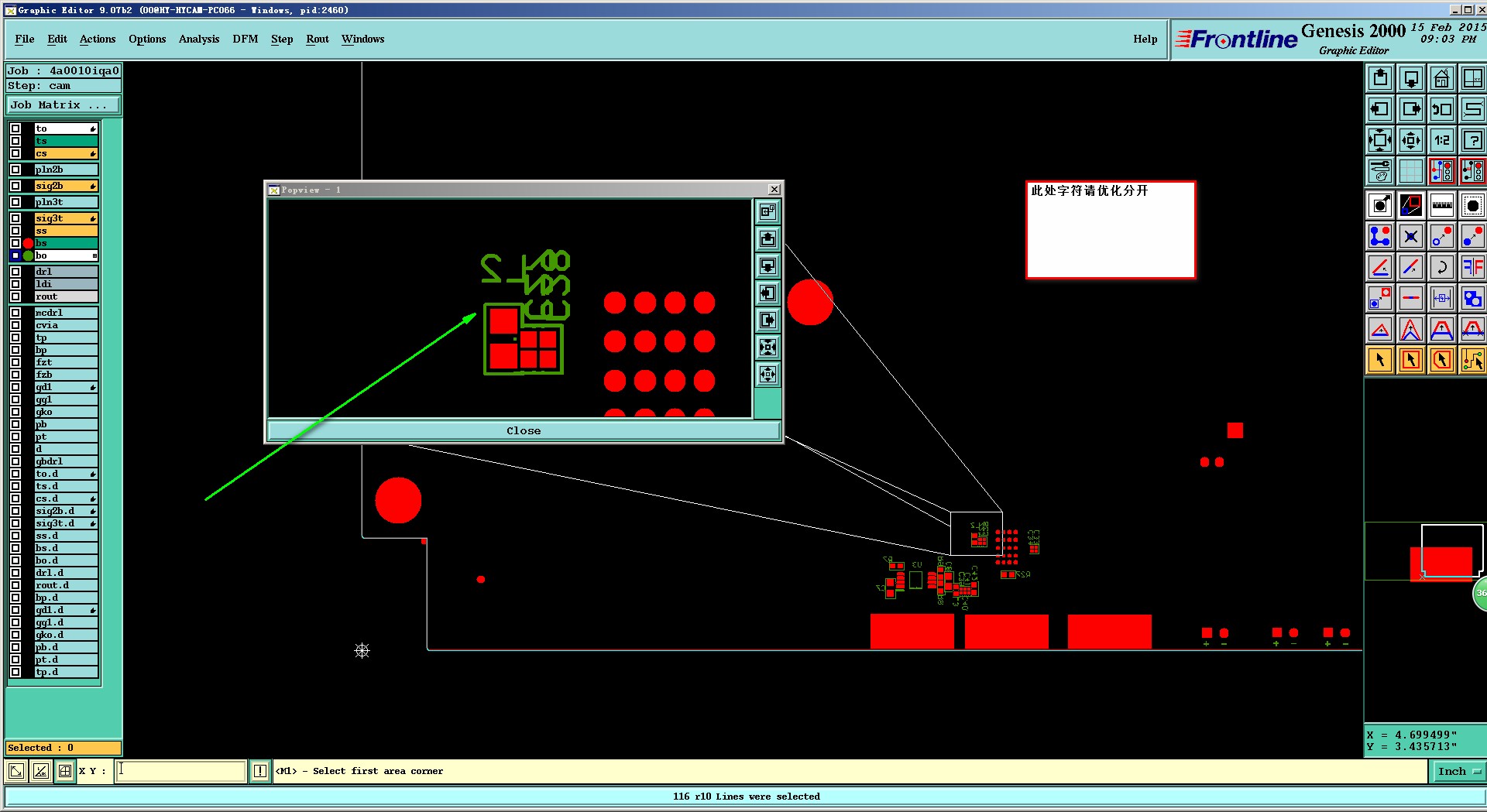Select the plain arrow pointer tool
This screenshot has height=812, width=1487.
pyautogui.click(x=1379, y=360)
